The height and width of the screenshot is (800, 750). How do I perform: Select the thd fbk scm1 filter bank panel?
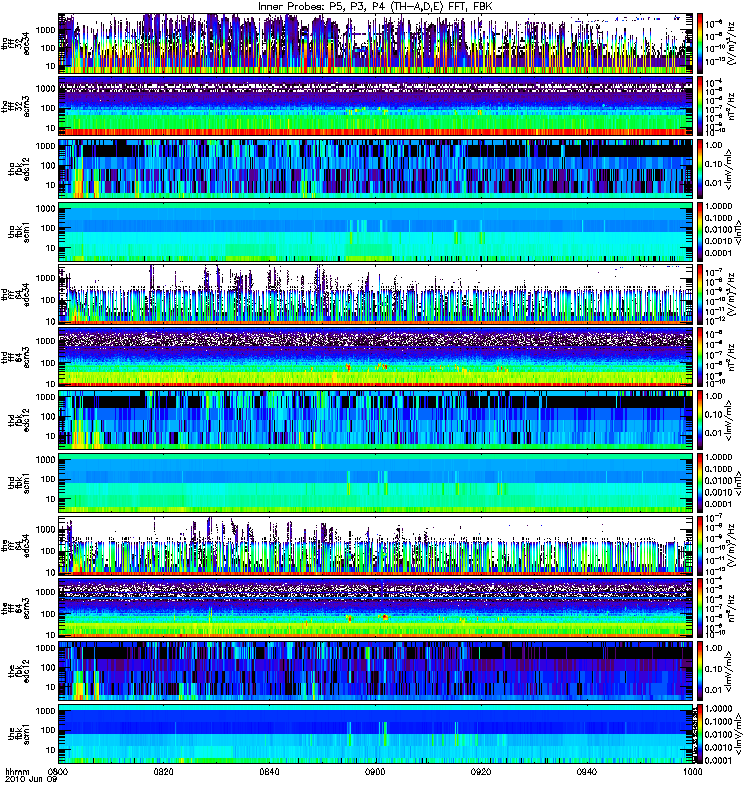click(x=376, y=483)
